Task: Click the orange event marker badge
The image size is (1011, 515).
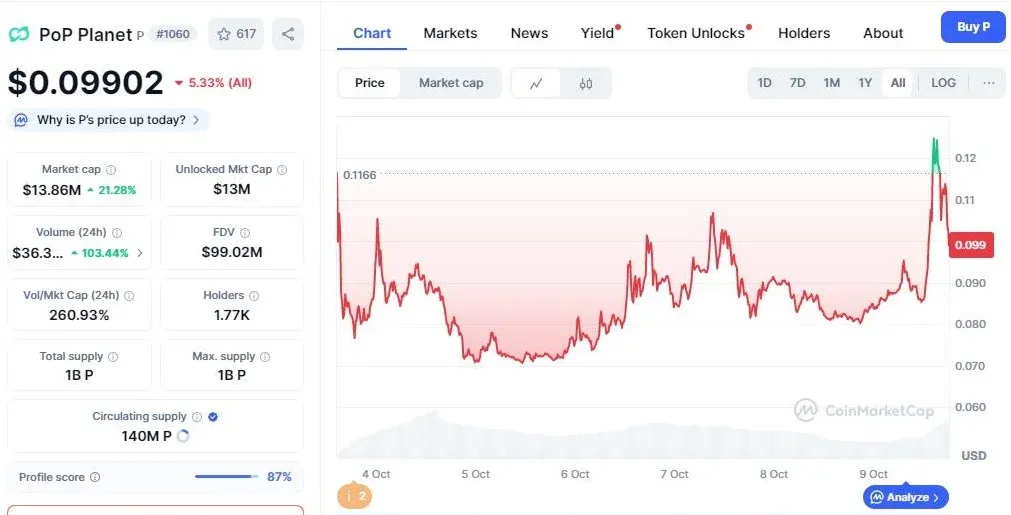Action: [355, 496]
